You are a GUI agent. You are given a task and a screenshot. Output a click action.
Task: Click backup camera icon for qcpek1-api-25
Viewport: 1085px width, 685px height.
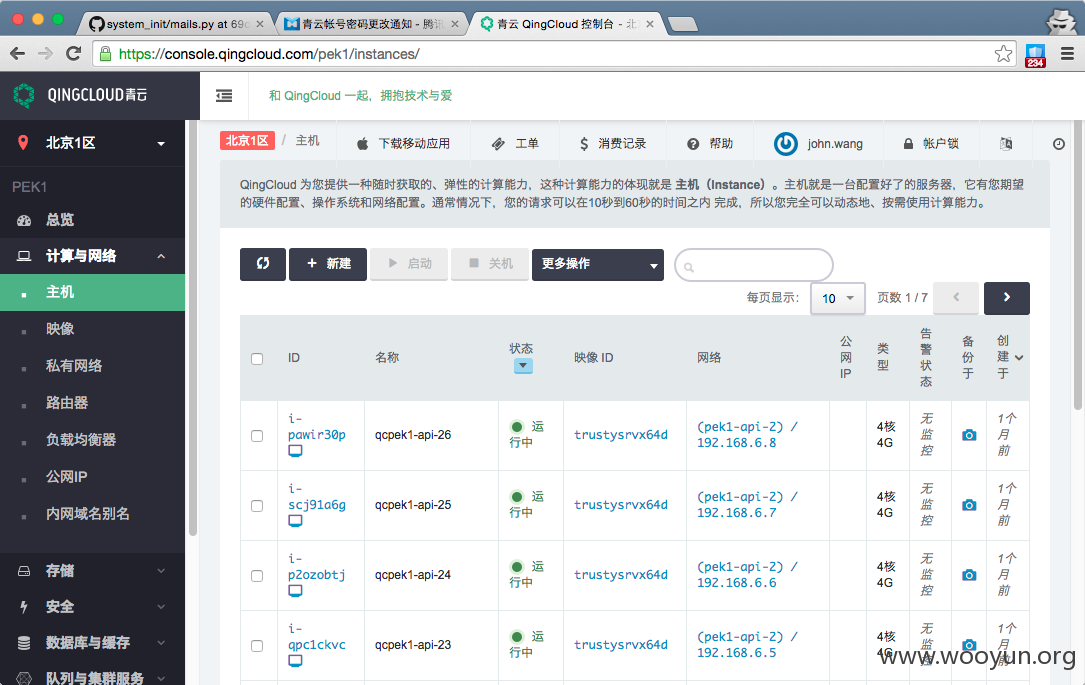pyautogui.click(x=969, y=505)
